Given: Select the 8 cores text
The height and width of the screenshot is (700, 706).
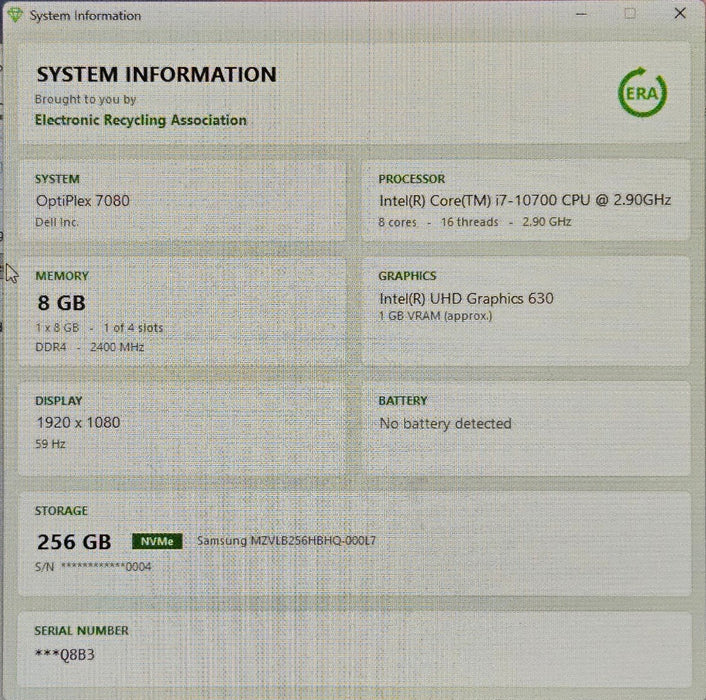Looking at the screenshot, I should click(398, 222).
